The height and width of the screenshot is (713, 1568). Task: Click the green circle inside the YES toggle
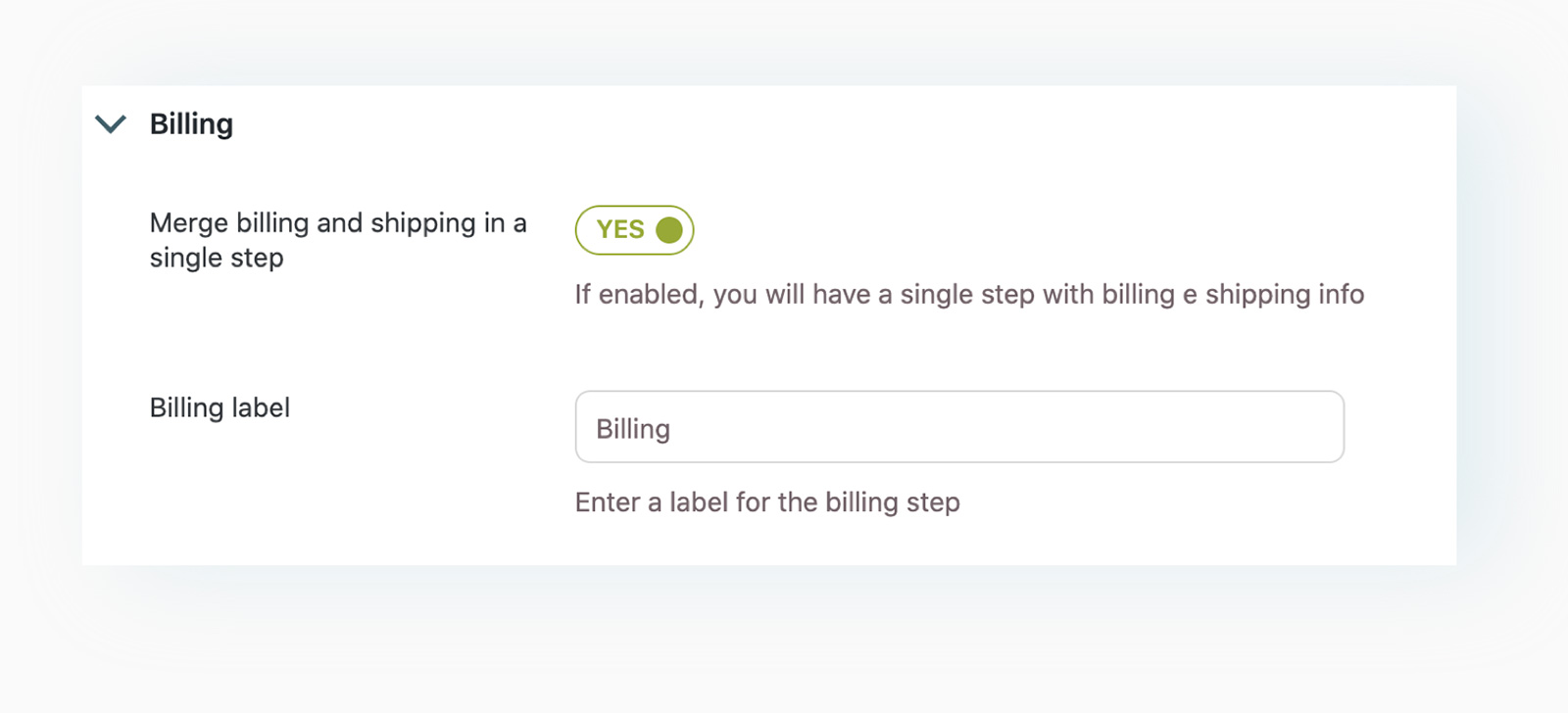669,229
